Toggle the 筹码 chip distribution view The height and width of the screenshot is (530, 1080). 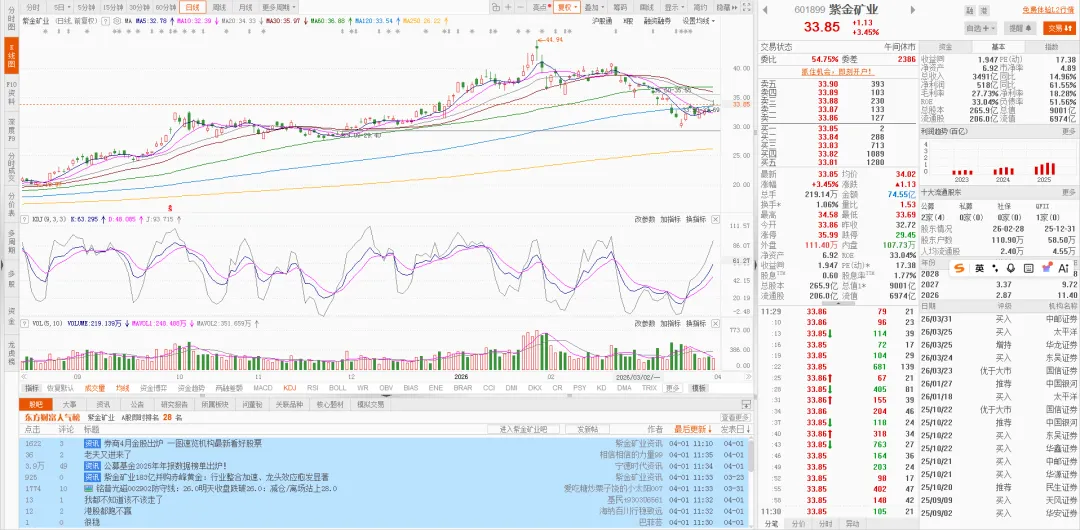coord(619,8)
